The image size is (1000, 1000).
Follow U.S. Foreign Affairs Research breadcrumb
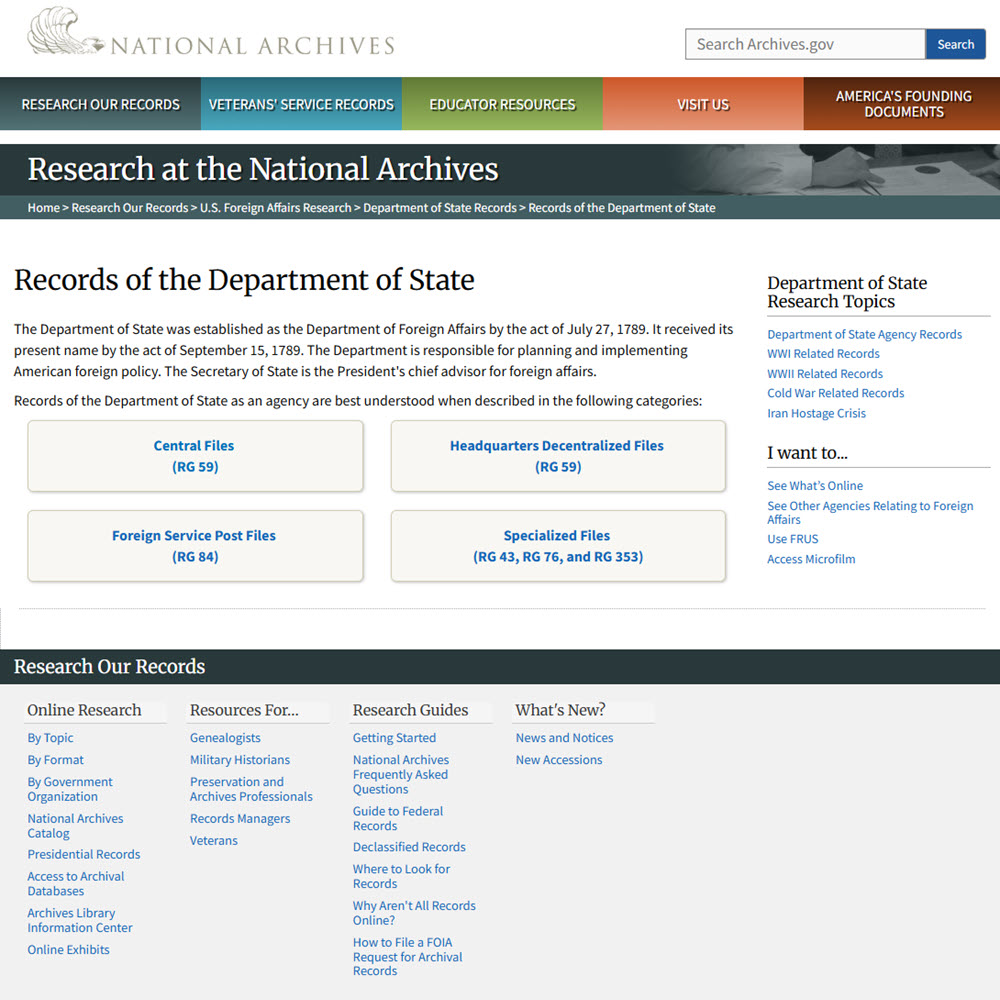pyautogui.click(x=276, y=208)
